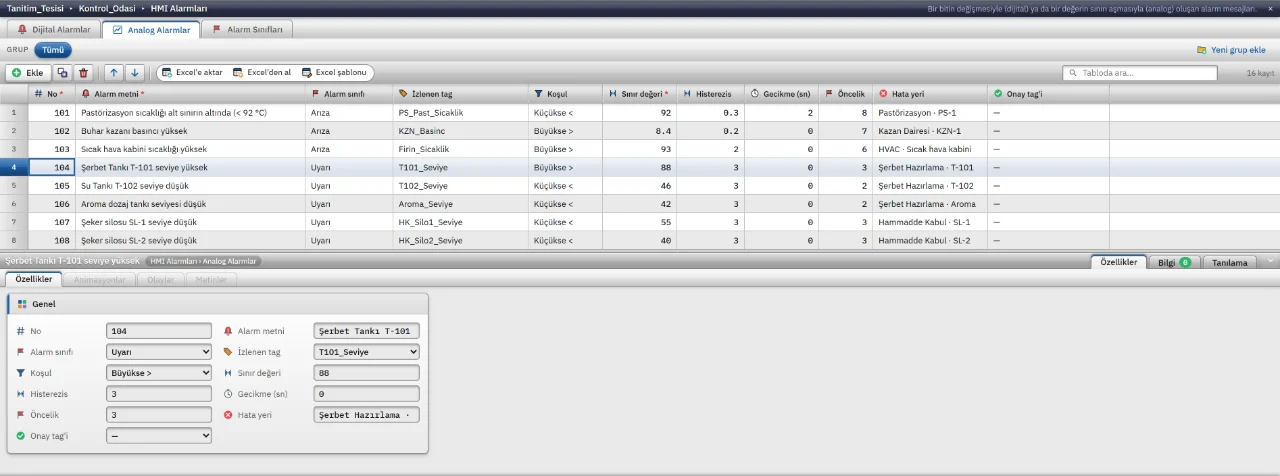The height and width of the screenshot is (476, 1280).
Task: Sort by Alarm metni column header
Action: 190,94
